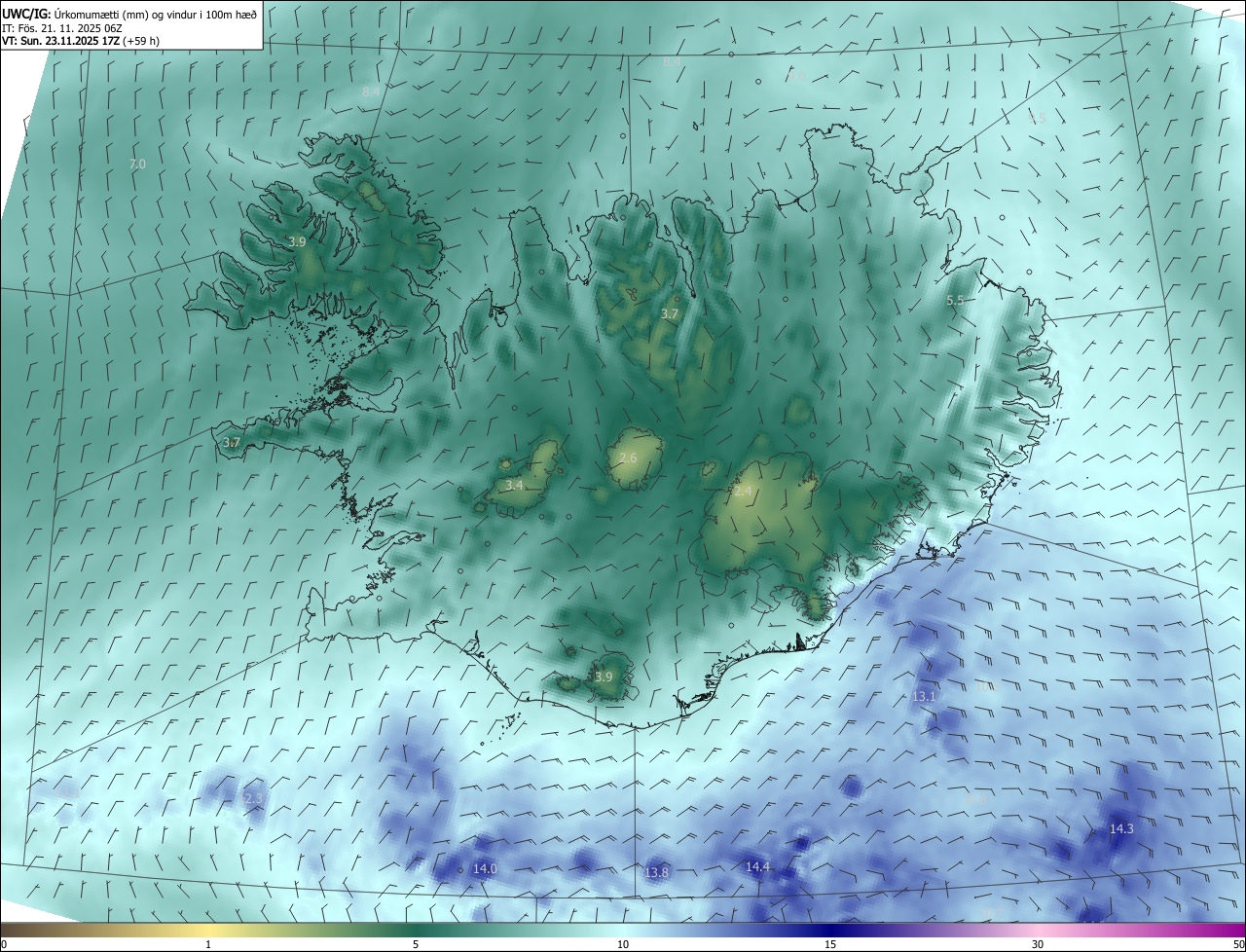This screenshot has width=1246, height=952.
Task: Click the 13.1 value off the southeast coast
Action: pyautogui.click(x=924, y=696)
